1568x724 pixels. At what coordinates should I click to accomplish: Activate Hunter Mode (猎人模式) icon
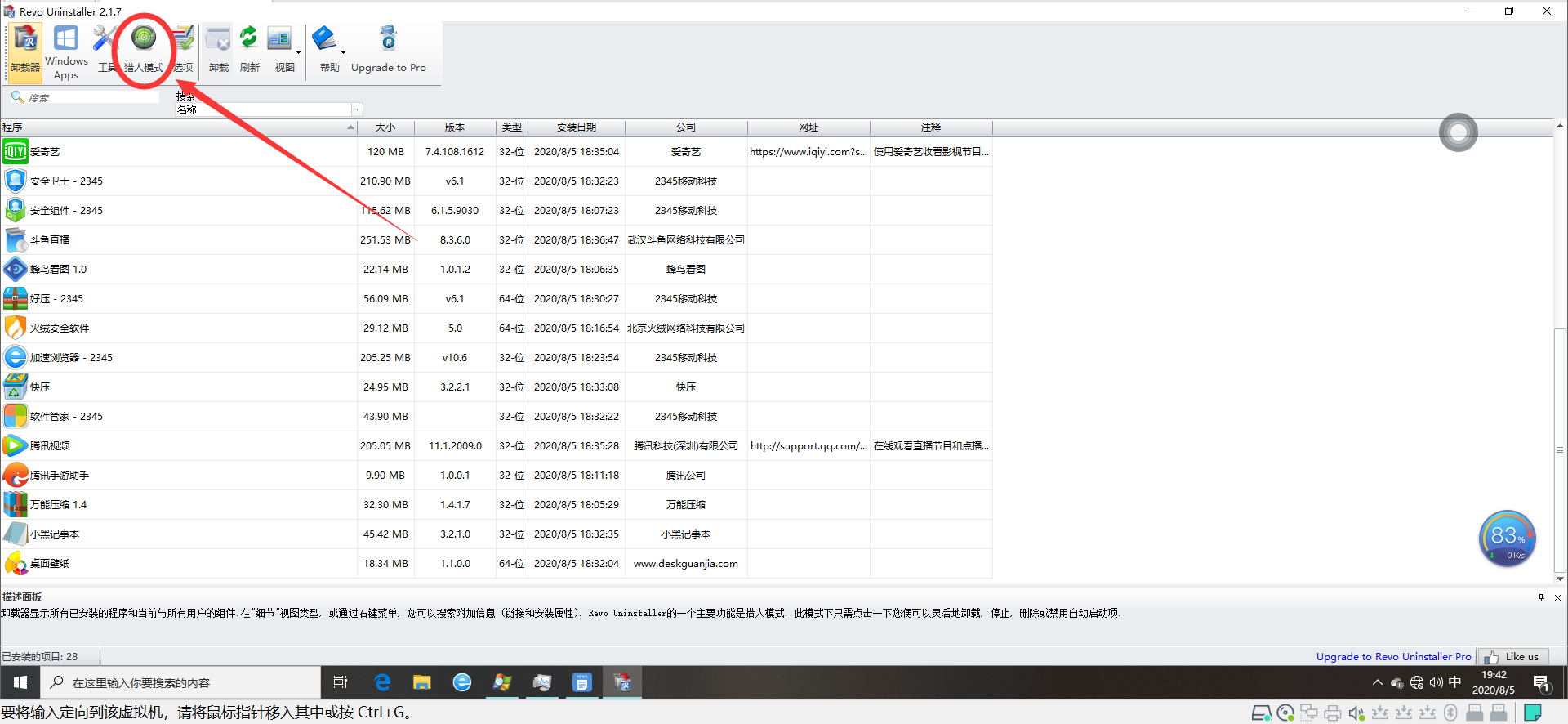[x=144, y=49]
